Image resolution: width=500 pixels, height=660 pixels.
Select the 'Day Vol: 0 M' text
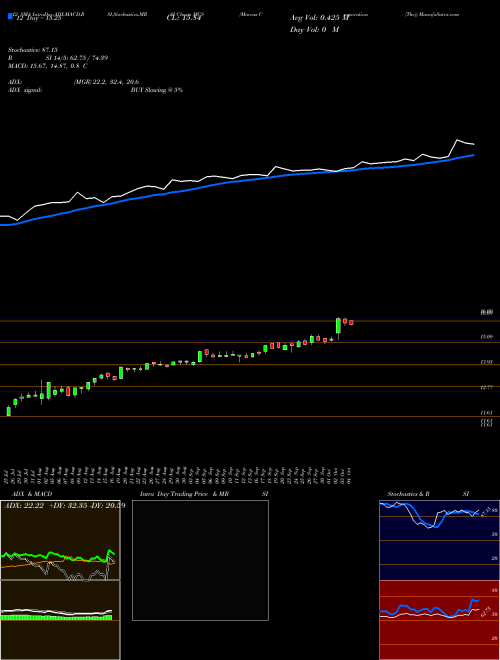click(314, 30)
